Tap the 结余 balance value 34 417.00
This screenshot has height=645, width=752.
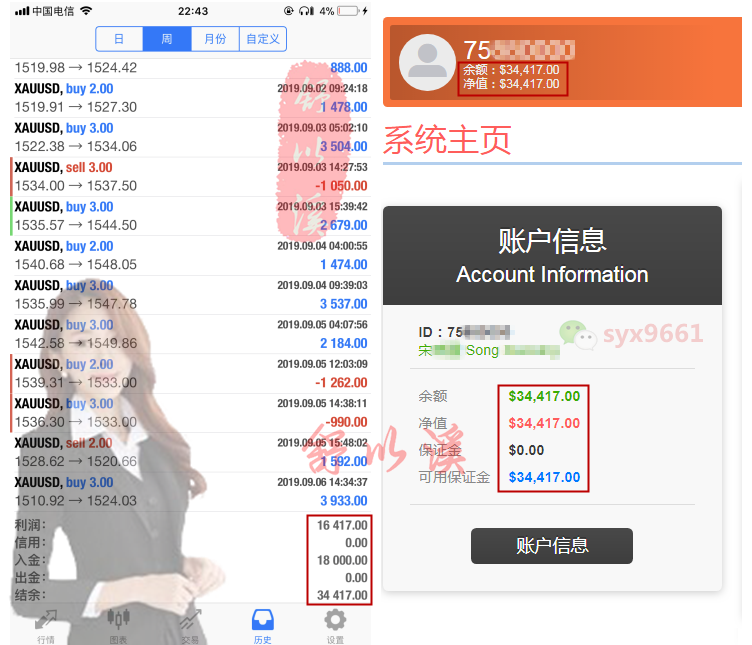tap(342, 595)
